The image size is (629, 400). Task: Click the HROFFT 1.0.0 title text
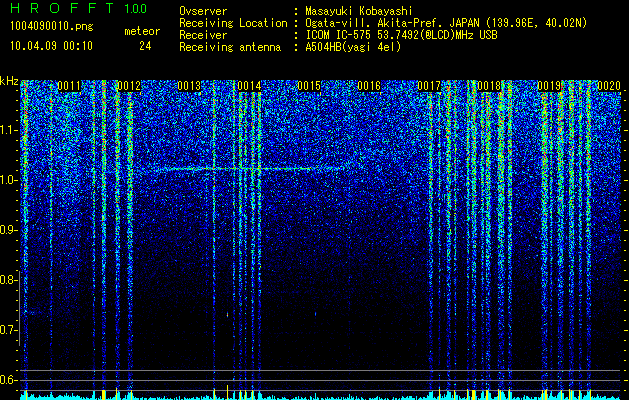click(78, 8)
